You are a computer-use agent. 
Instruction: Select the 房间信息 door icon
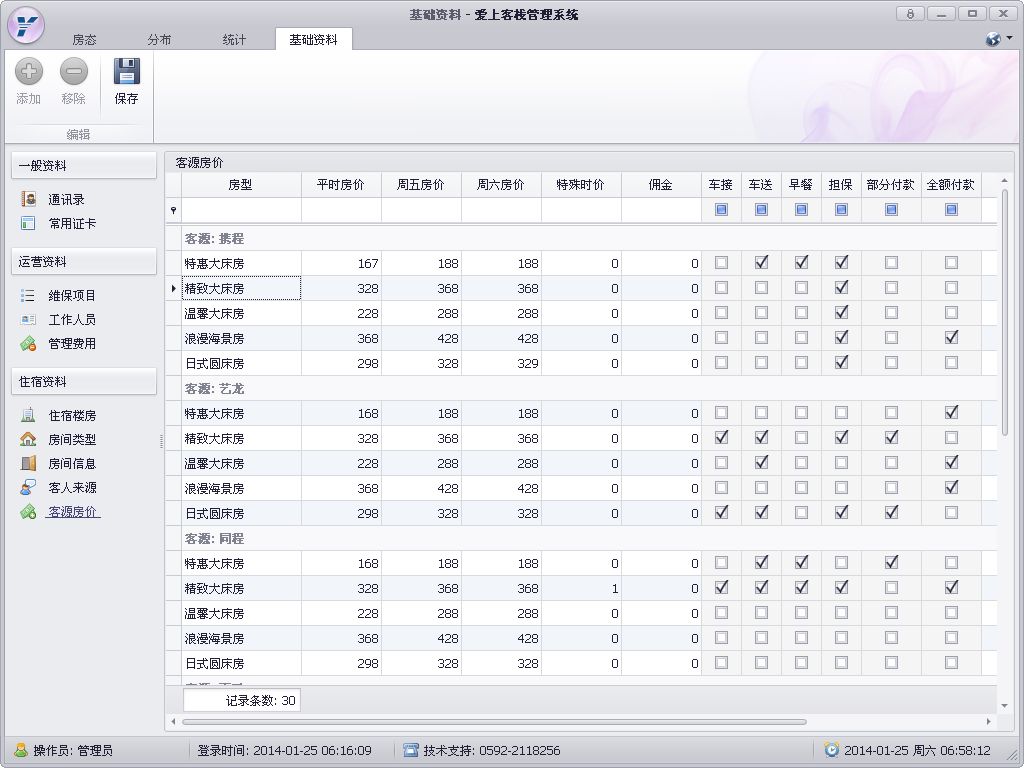coord(28,464)
